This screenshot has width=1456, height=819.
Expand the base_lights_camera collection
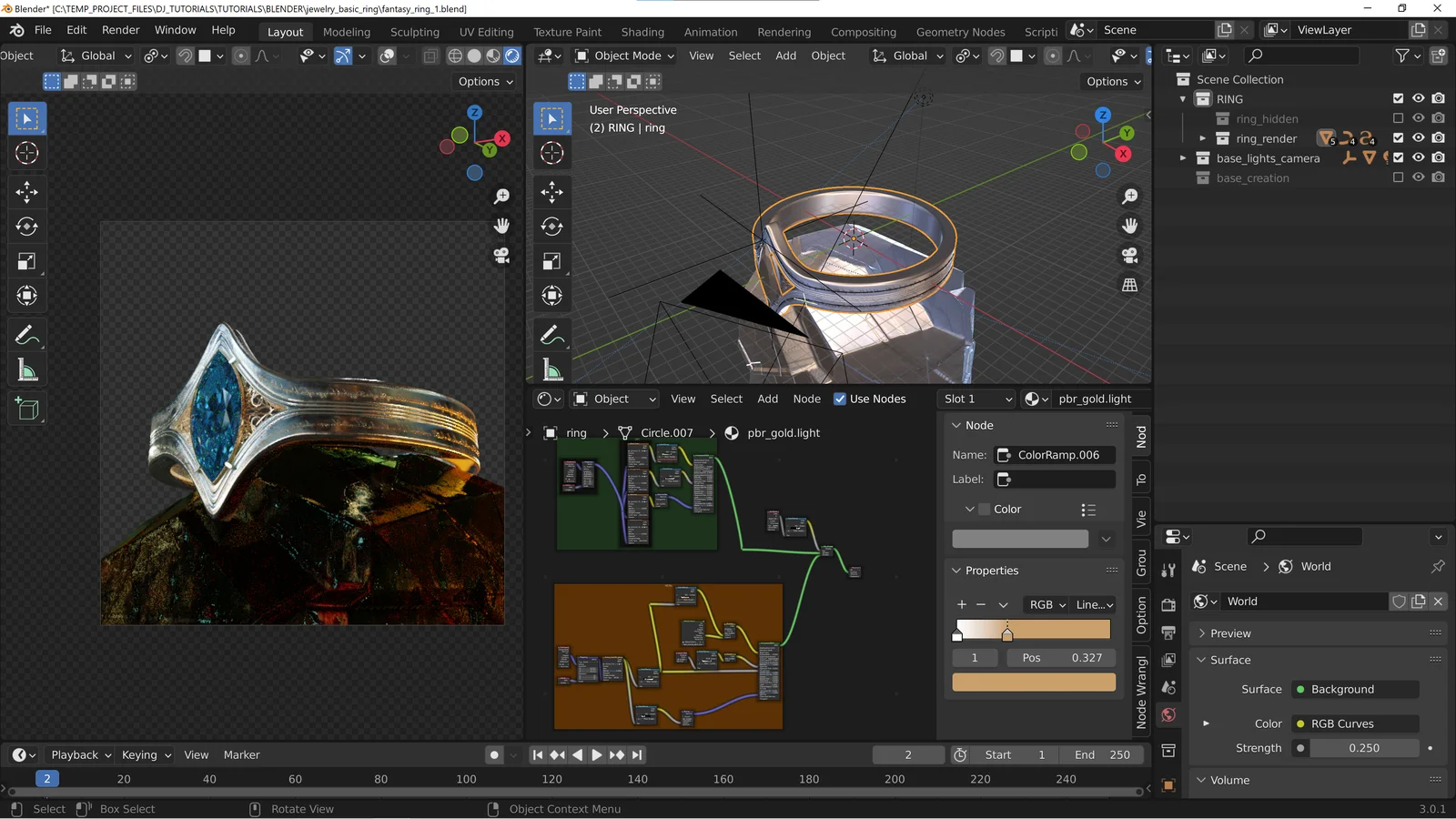tap(1183, 158)
